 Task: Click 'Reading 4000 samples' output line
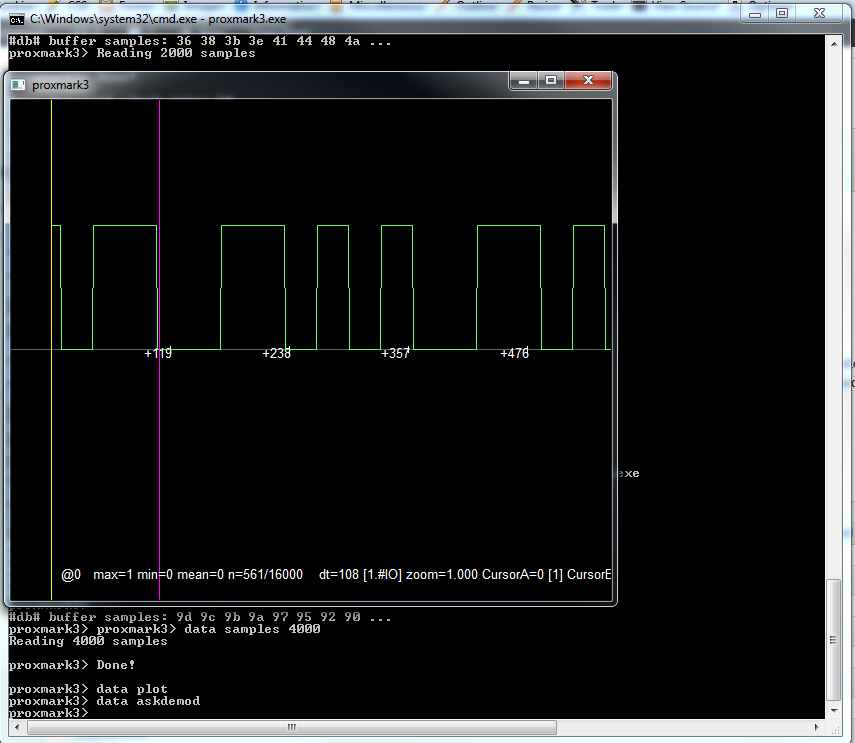tap(88, 641)
